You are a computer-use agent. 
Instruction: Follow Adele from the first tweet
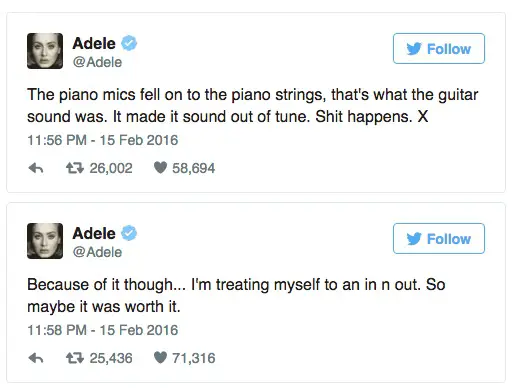pyautogui.click(x=439, y=49)
